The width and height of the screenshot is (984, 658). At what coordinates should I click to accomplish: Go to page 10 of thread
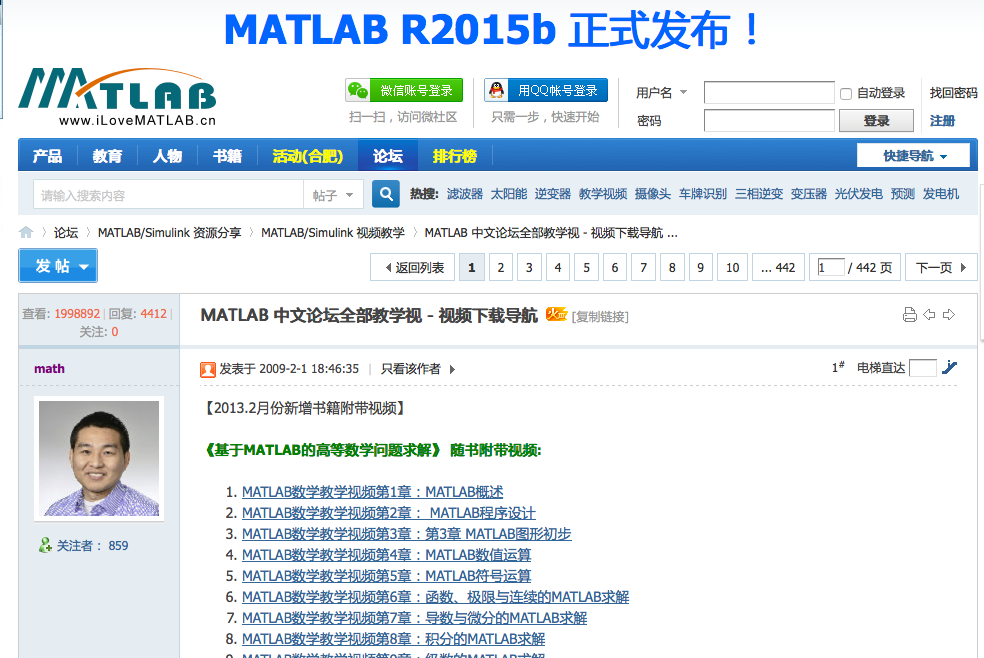point(732,267)
